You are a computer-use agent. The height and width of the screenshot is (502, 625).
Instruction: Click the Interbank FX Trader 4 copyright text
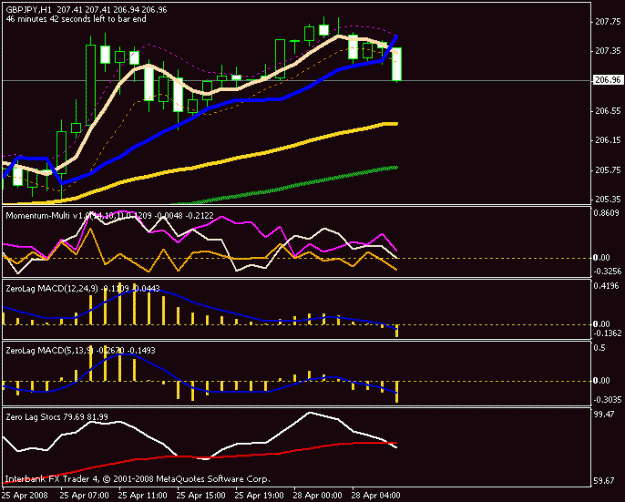138,479
